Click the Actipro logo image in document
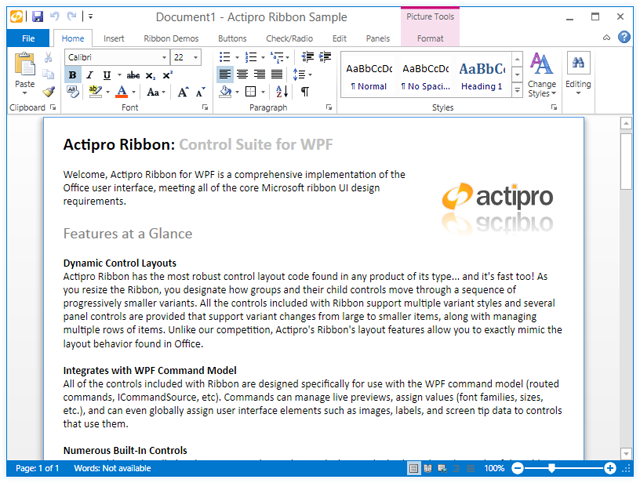The width and height of the screenshot is (640, 483). tap(497, 208)
